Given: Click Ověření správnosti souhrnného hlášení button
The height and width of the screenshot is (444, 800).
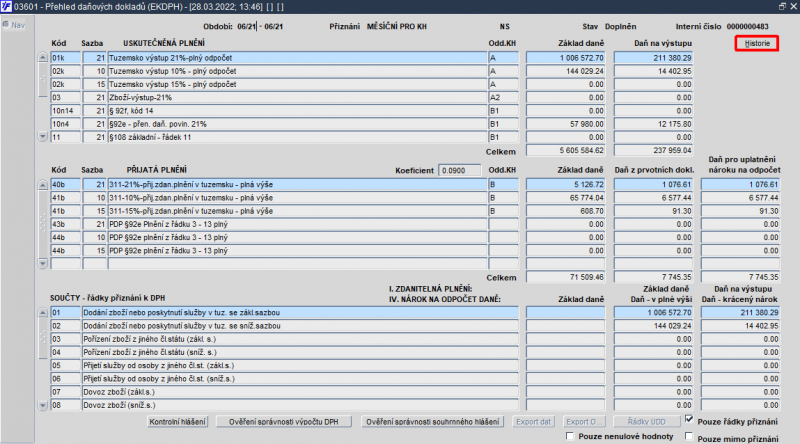Looking at the screenshot, I should click(x=433, y=422).
